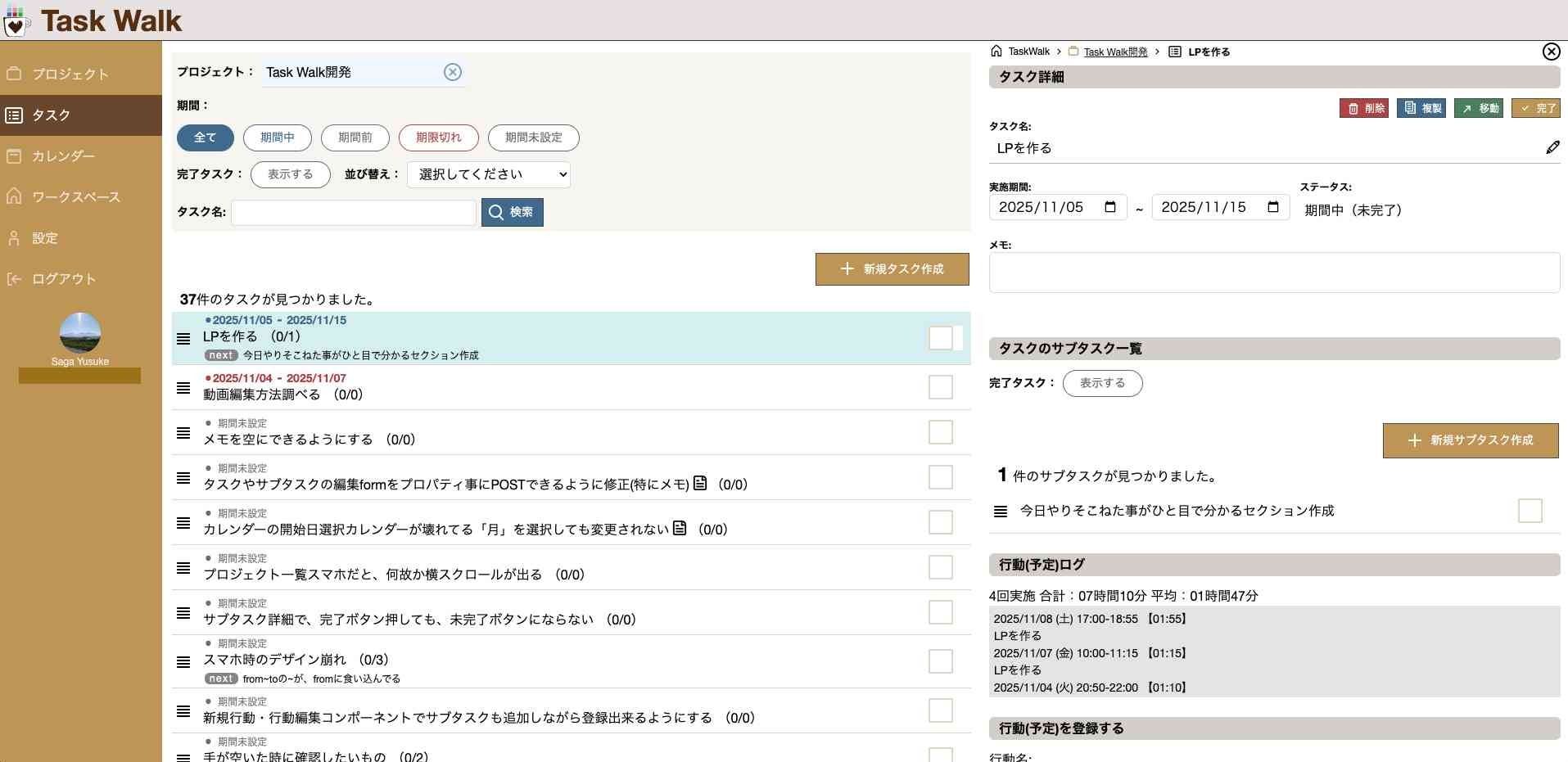Check the subtask 今日やりそこねた事 checkbox
Viewport: 1568px width, 762px height.
1530,510
